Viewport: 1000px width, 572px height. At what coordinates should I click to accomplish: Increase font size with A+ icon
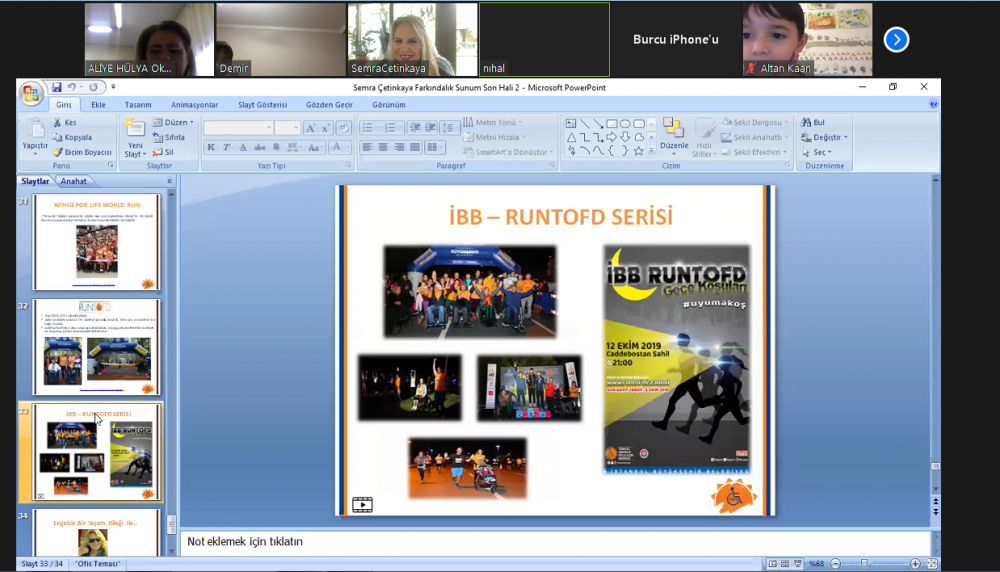[310, 128]
